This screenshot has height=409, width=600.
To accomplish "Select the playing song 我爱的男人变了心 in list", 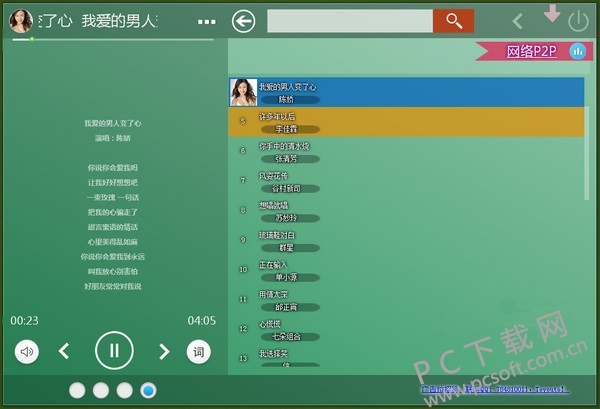I will pyautogui.click(x=406, y=92).
